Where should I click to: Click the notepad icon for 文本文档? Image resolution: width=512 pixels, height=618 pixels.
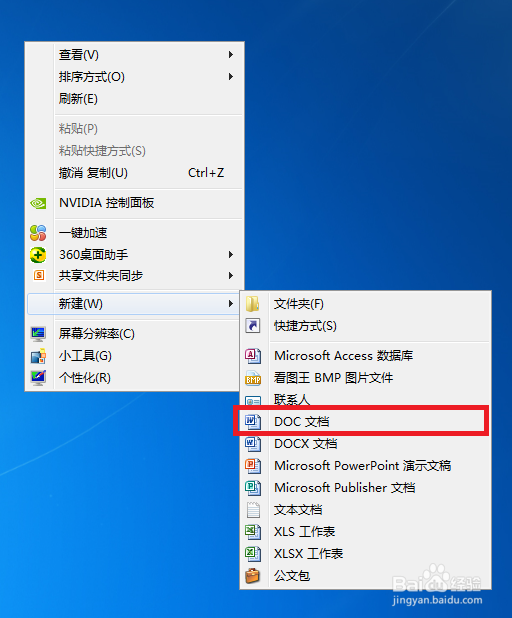pyautogui.click(x=253, y=510)
